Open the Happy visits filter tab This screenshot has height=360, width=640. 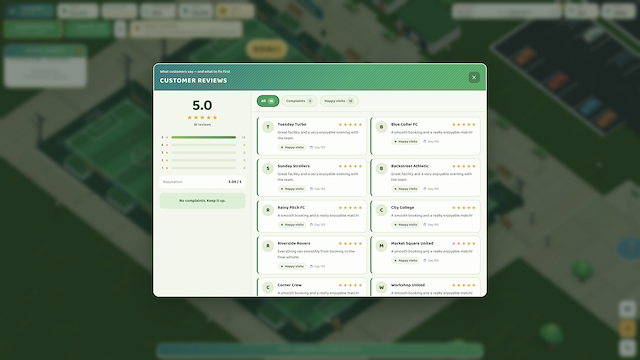point(339,101)
